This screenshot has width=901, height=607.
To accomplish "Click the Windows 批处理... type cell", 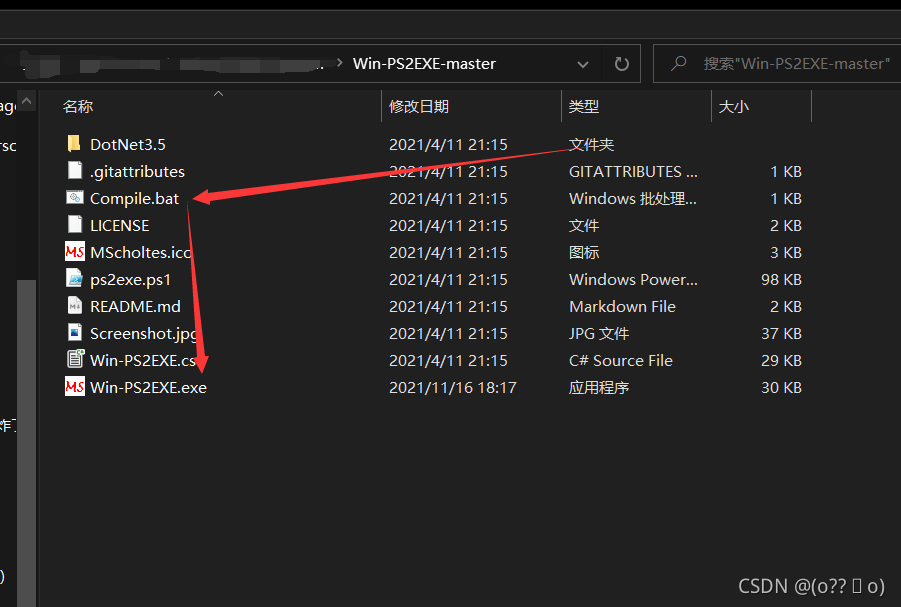I will click(x=633, y=198).
